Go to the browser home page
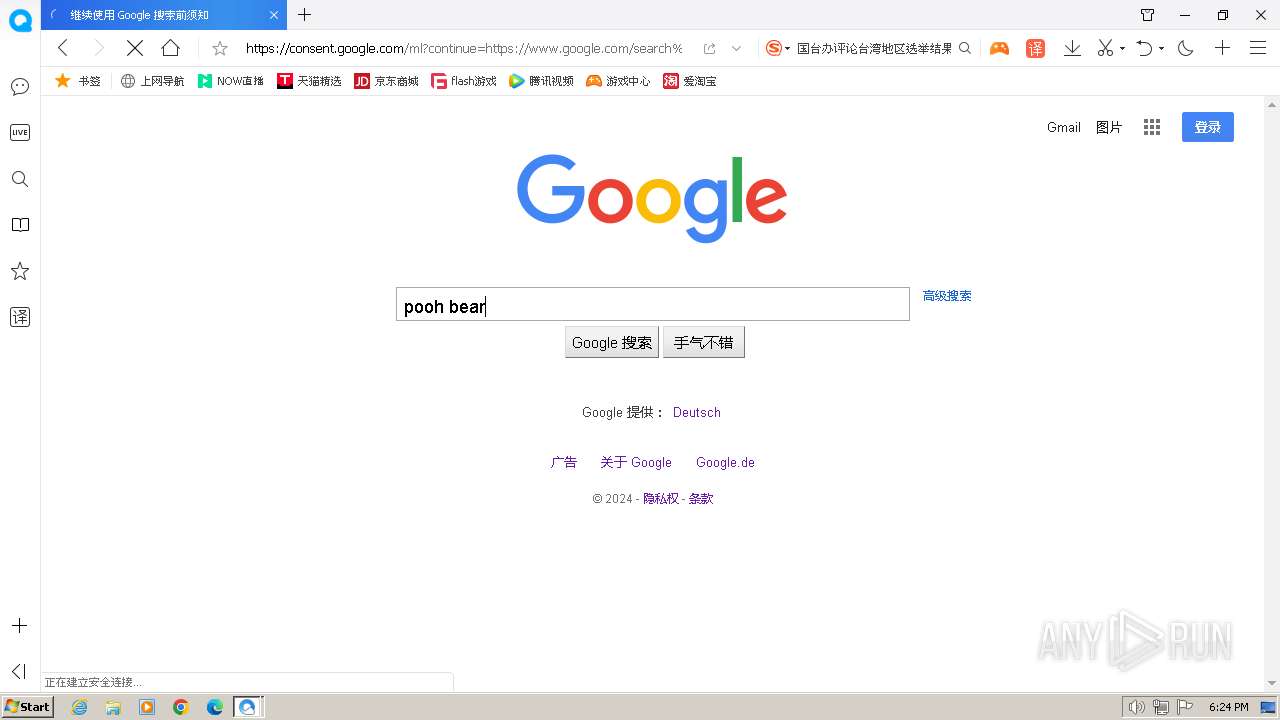Image resolution: width=1280 pixels, height=720 pixels. point(170,48)
